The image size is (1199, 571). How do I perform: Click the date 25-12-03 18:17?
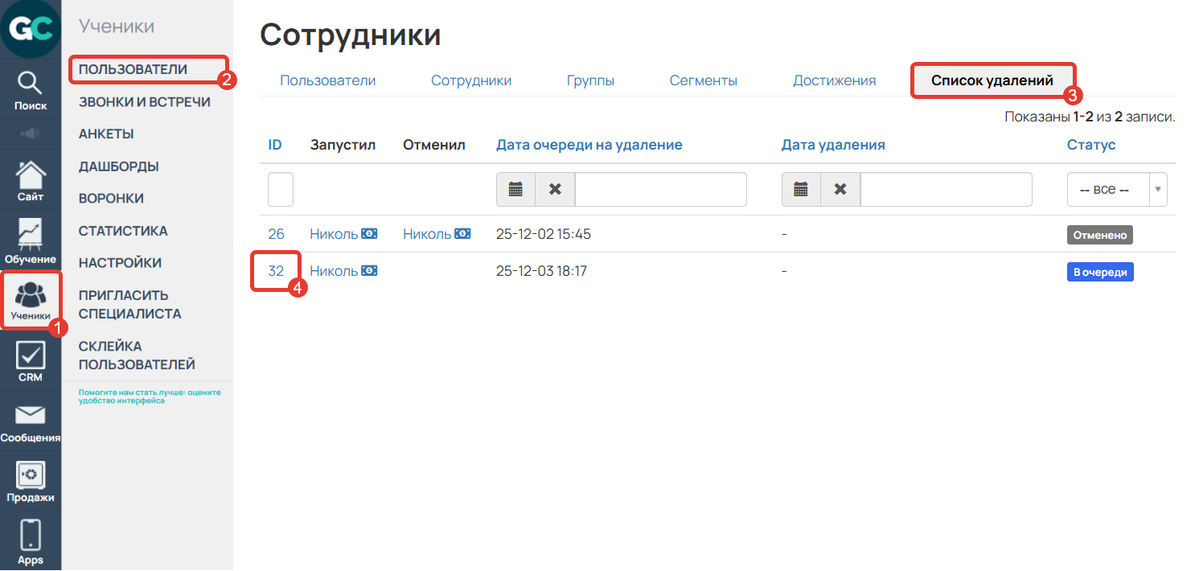coord(541,271)
